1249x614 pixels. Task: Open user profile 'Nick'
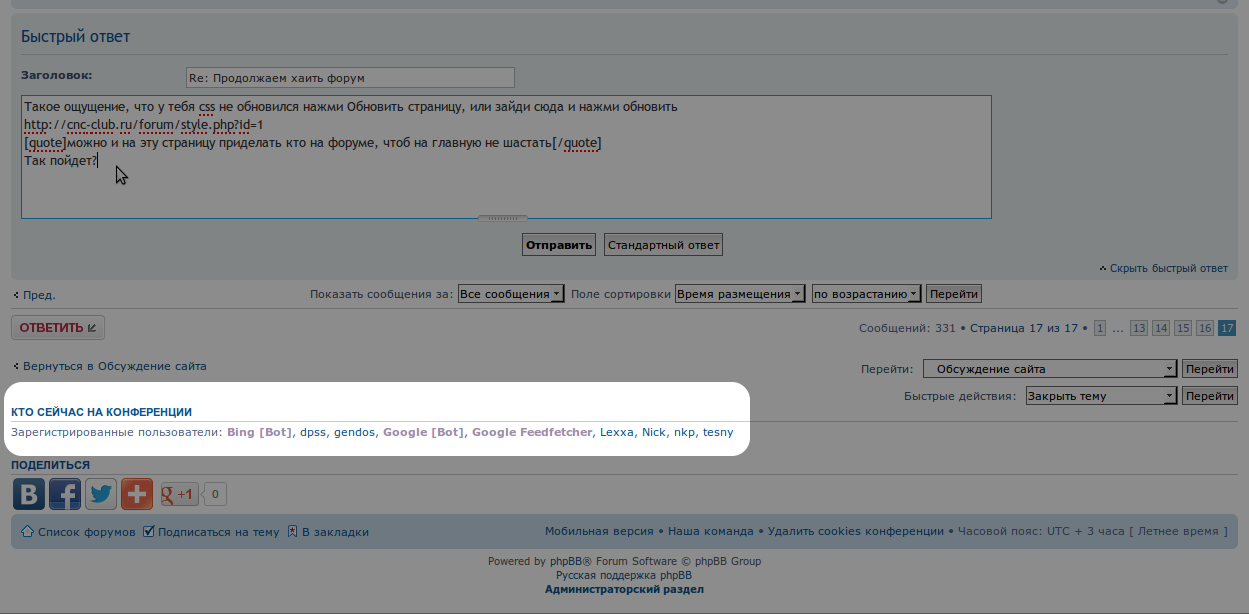tap(653, 433)
